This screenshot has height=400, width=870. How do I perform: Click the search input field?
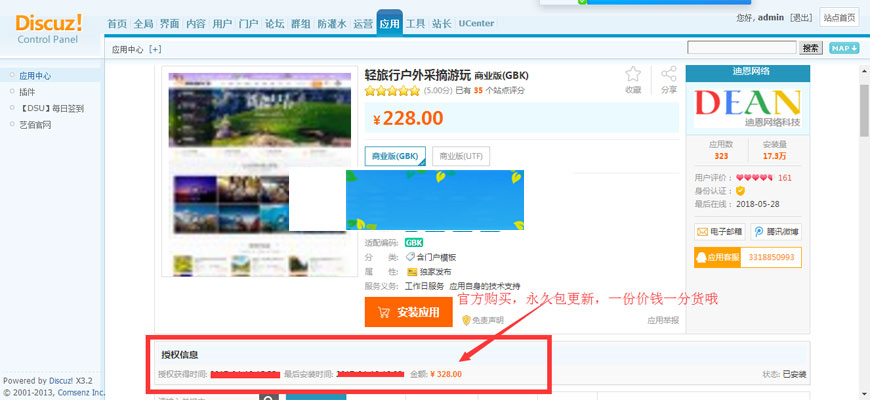(741, 47)
